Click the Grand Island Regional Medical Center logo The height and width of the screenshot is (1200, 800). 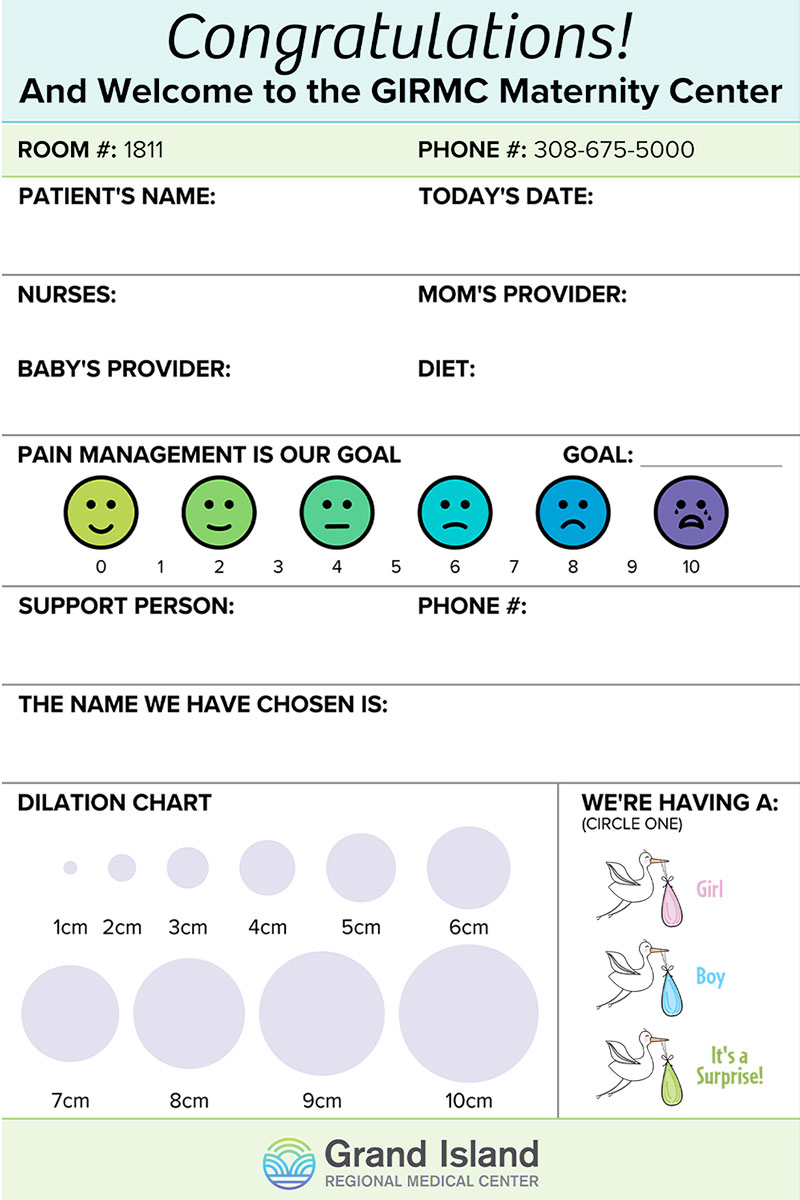pos(400,1161)
